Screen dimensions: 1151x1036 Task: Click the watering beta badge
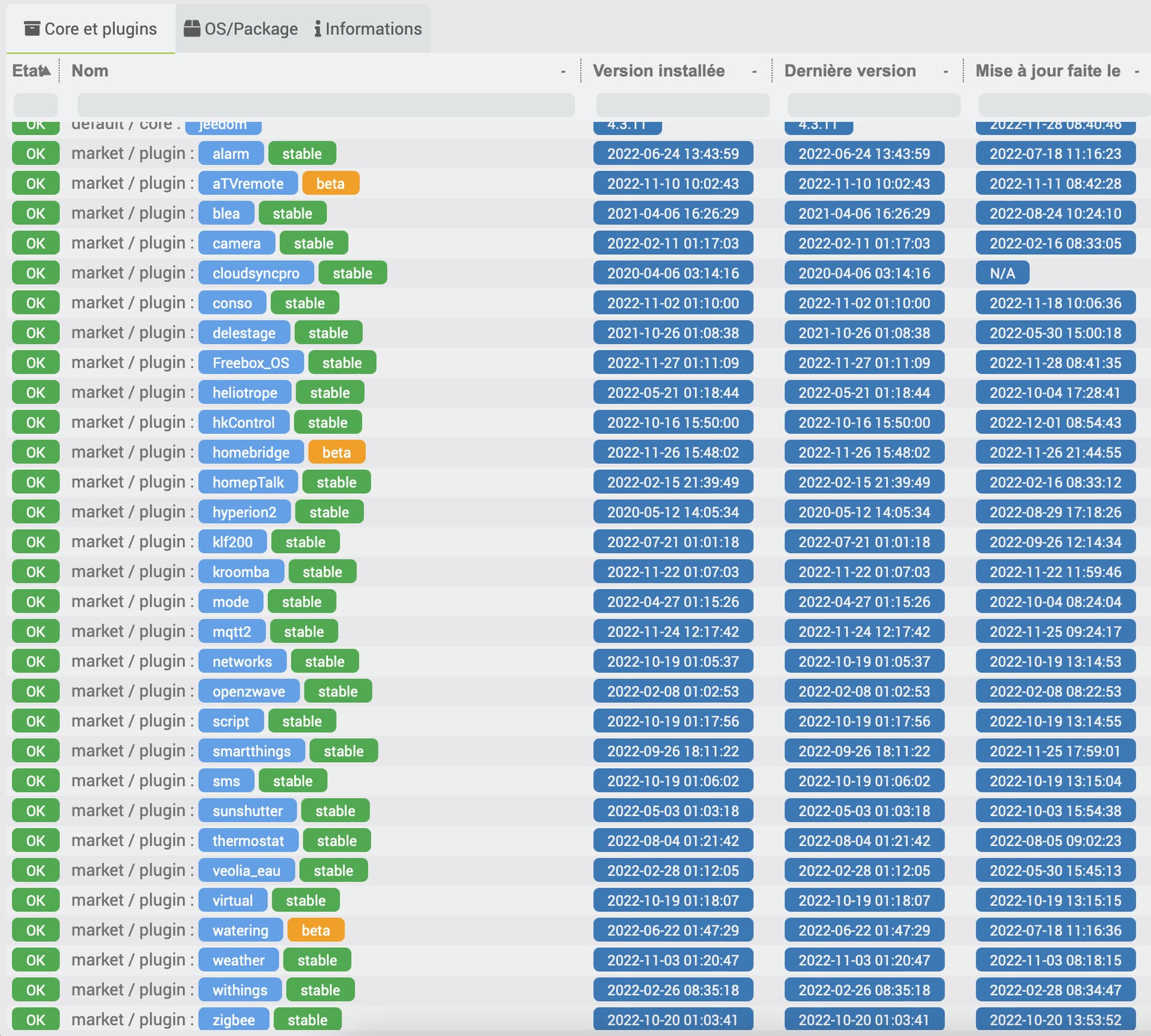click(x=315, y=930)
